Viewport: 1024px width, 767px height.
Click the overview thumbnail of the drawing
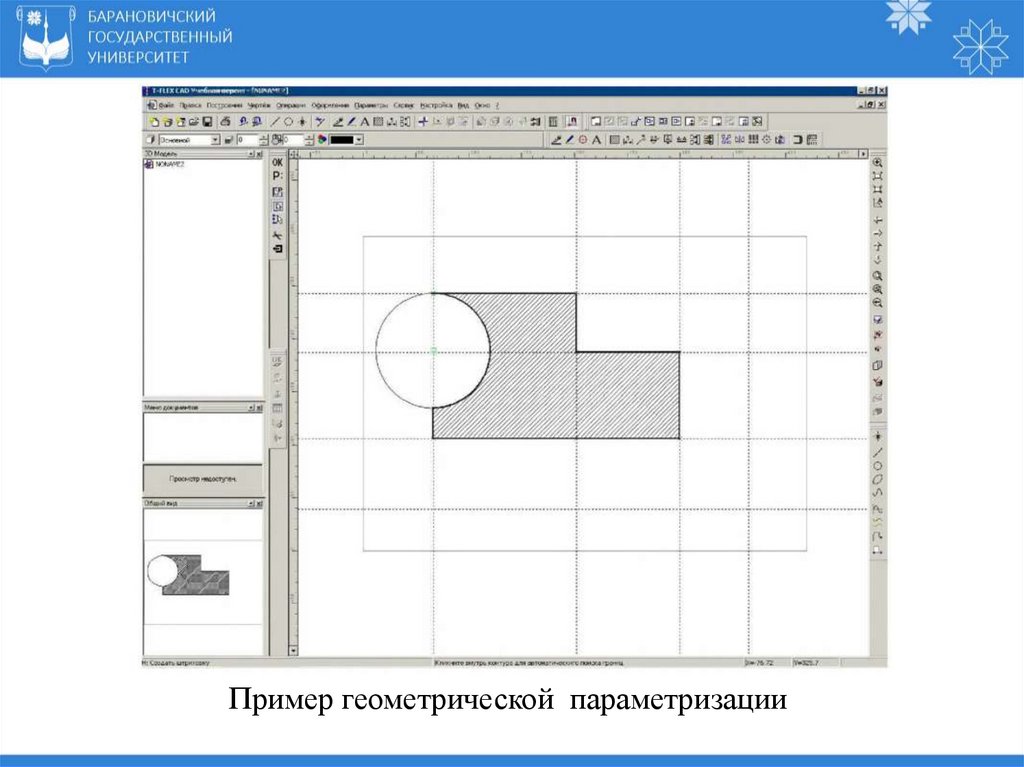coord(189,574)
